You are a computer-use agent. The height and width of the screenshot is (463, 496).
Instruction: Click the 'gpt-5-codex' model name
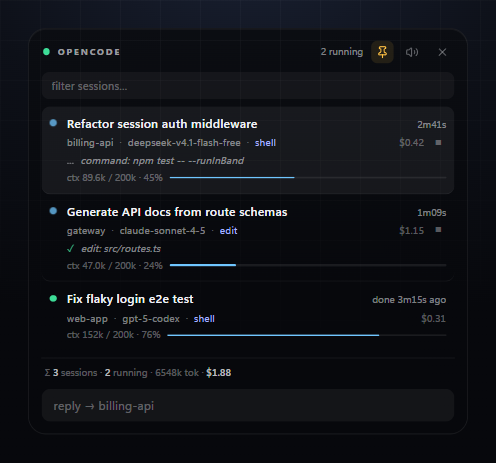[151, 319]
